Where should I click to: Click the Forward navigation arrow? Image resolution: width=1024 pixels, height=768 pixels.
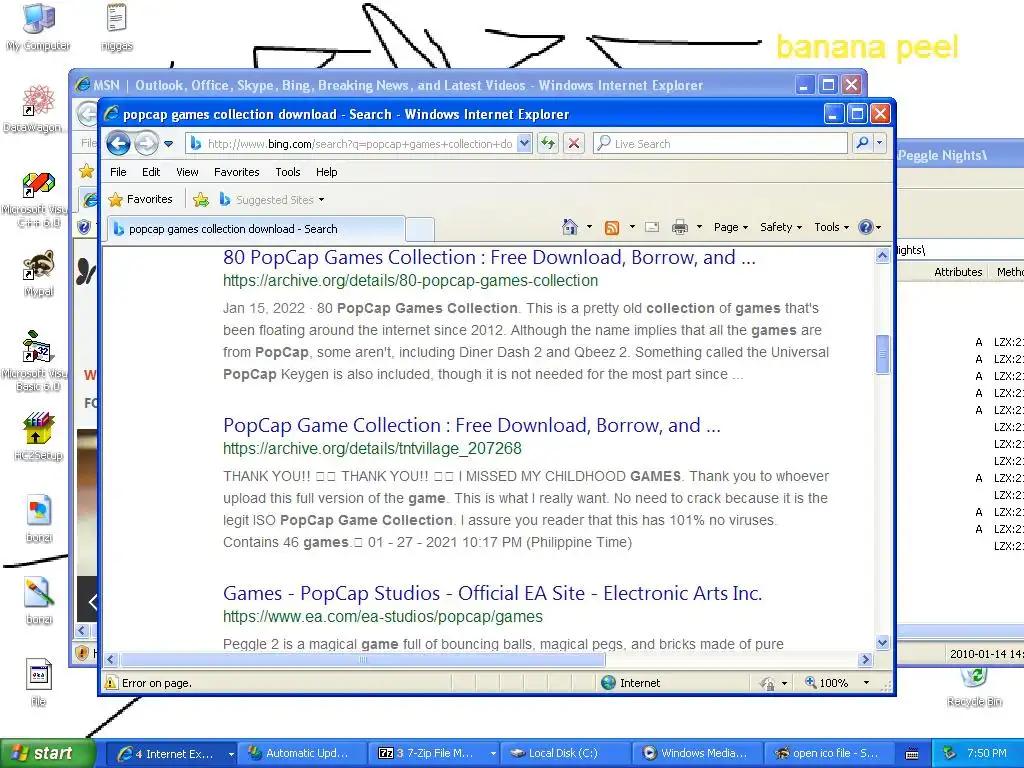[146, 143]
